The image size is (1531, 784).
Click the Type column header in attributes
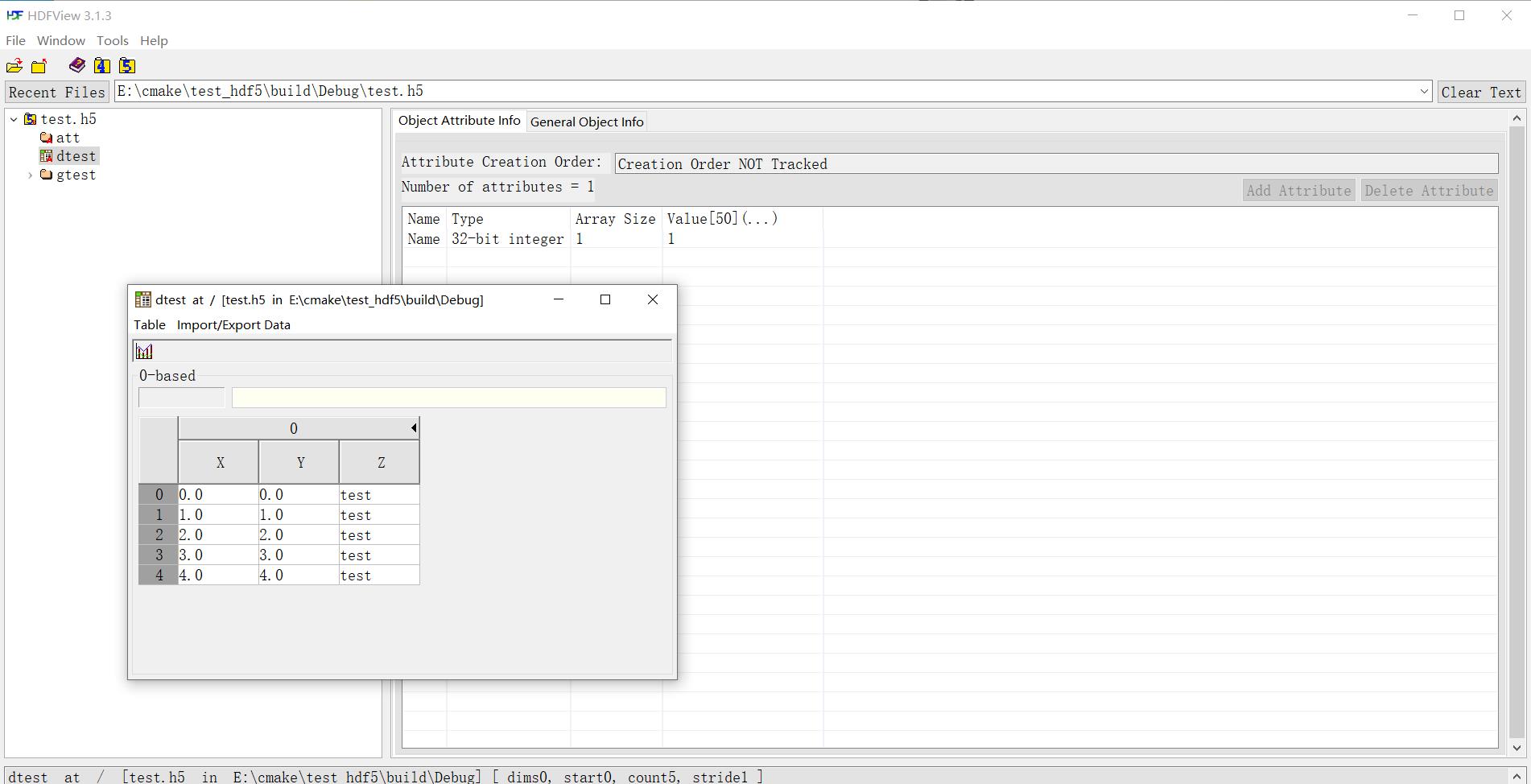pyautogui.click(x=508, y=219)
